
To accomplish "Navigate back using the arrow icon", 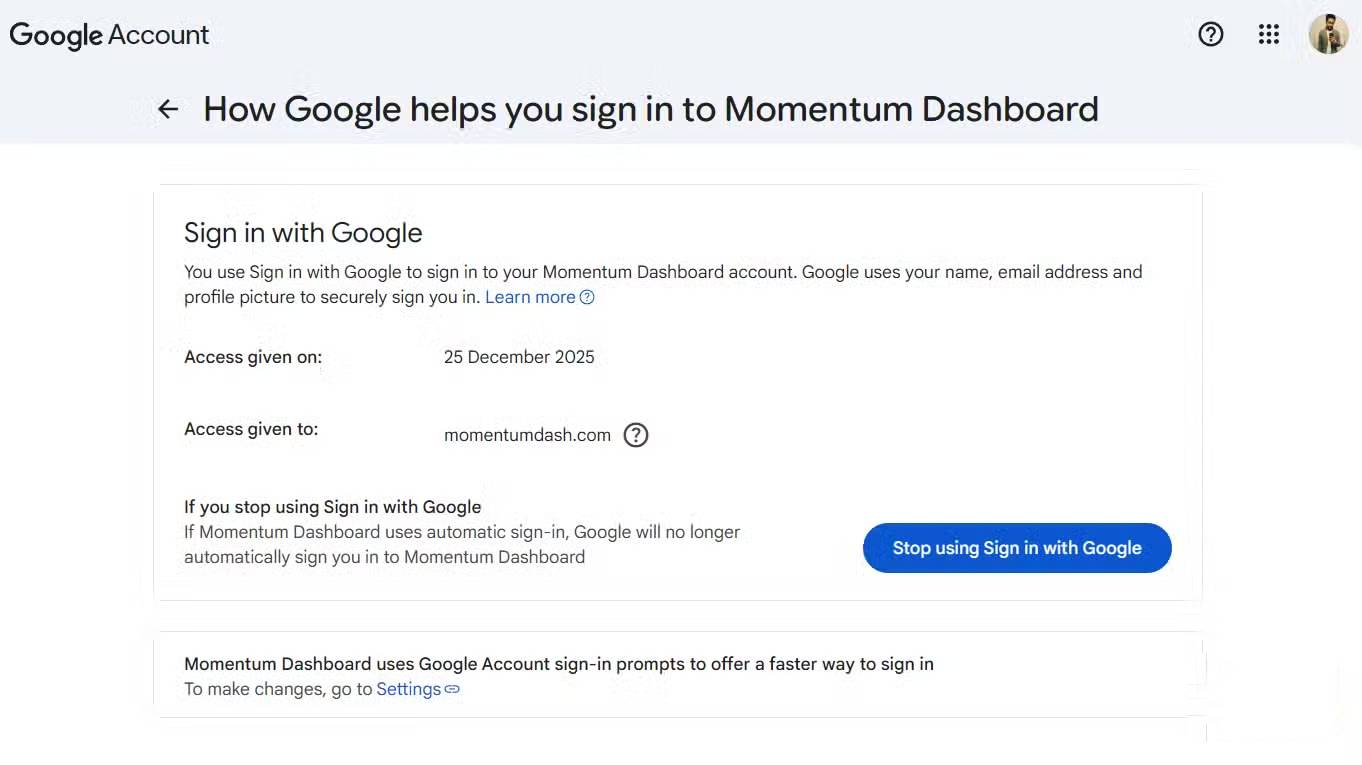I will tap(167, 109).
